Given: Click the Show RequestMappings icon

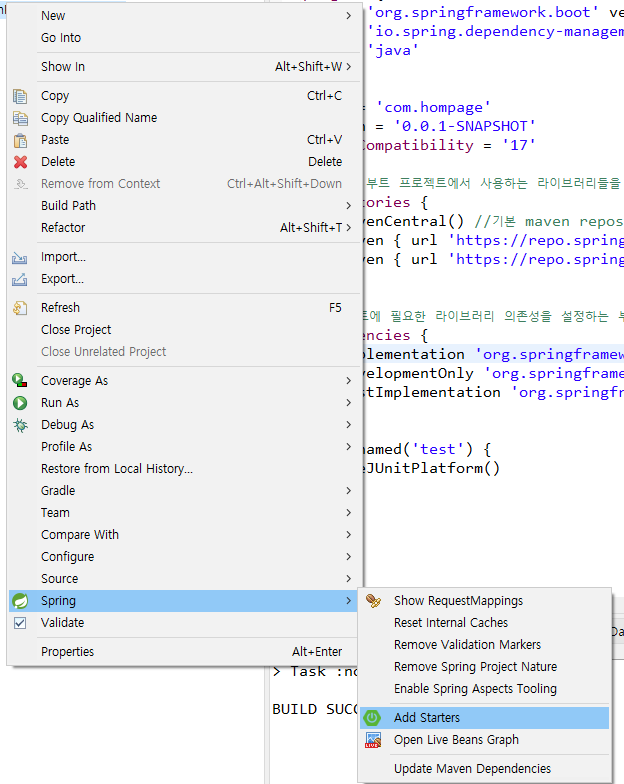Looking at the screenshot, I should 373,601.
